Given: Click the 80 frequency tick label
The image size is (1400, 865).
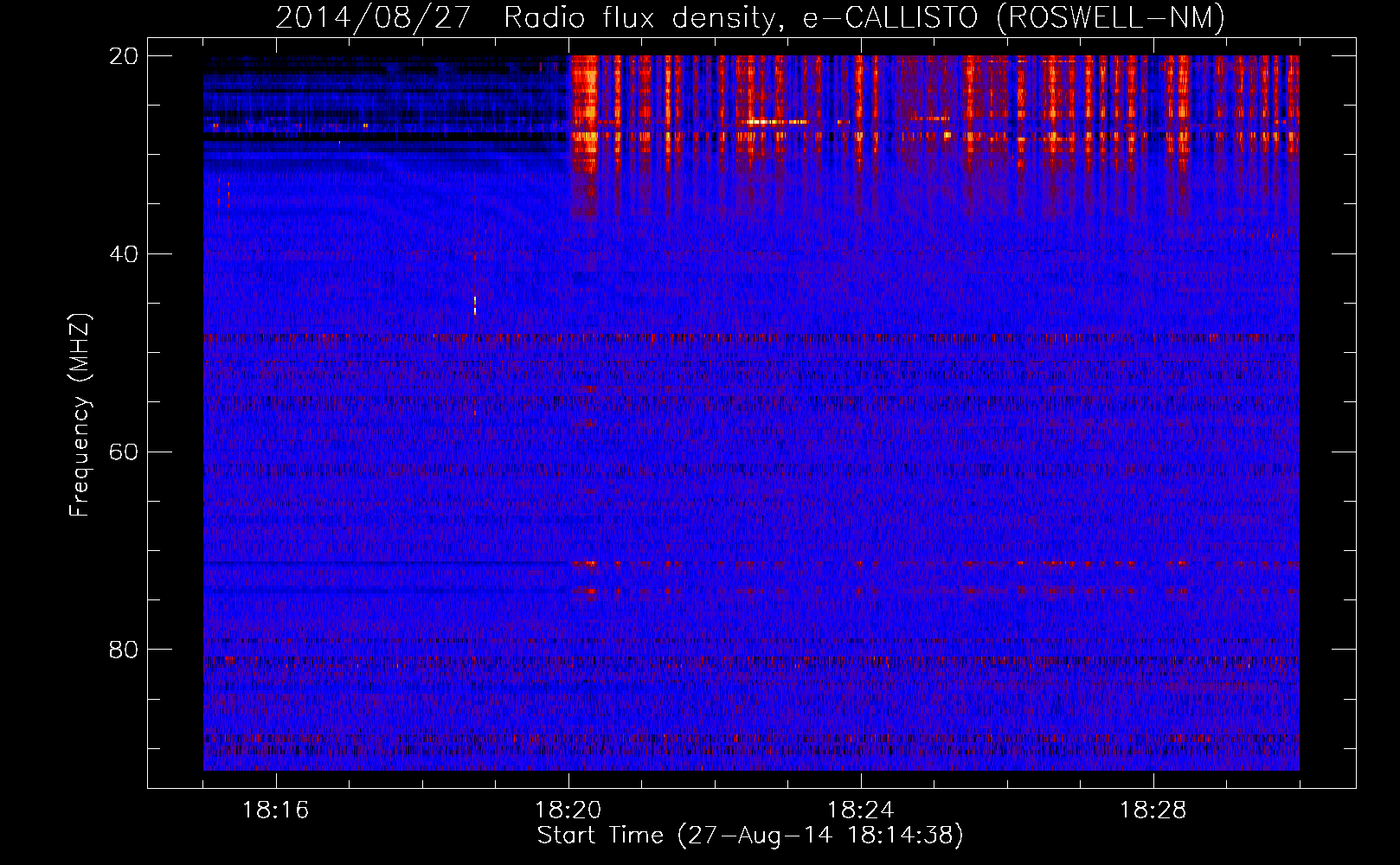Looking at the screenshot, I should coord(124,650).
